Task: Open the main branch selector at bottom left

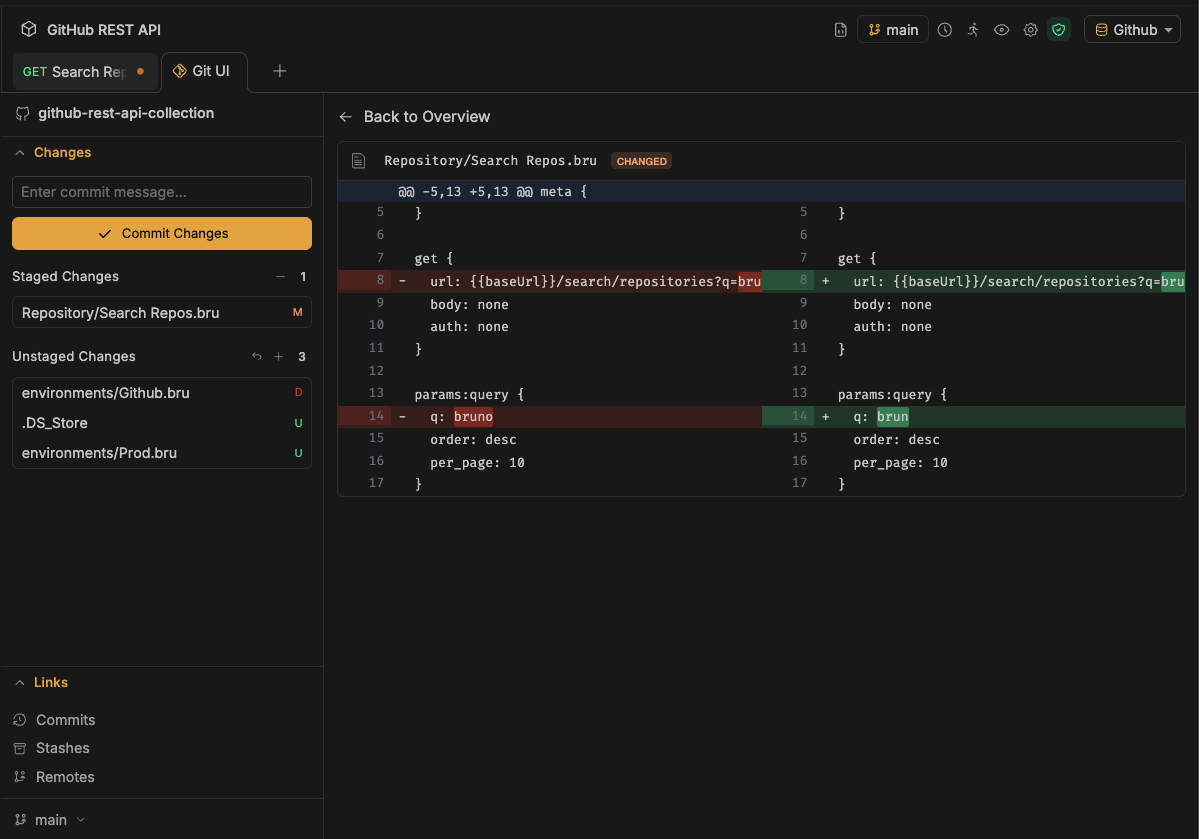Action: click(x=50, y=820)
